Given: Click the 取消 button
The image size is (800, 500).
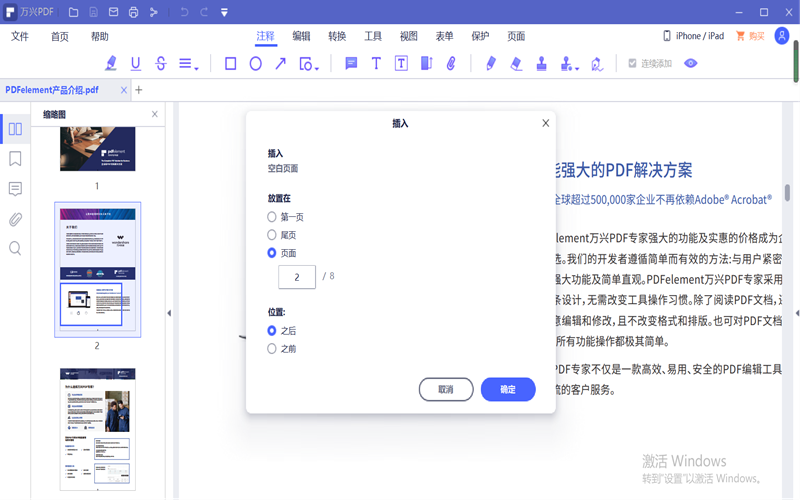Looking at the screenshot, I should click(x=446, y=389).
